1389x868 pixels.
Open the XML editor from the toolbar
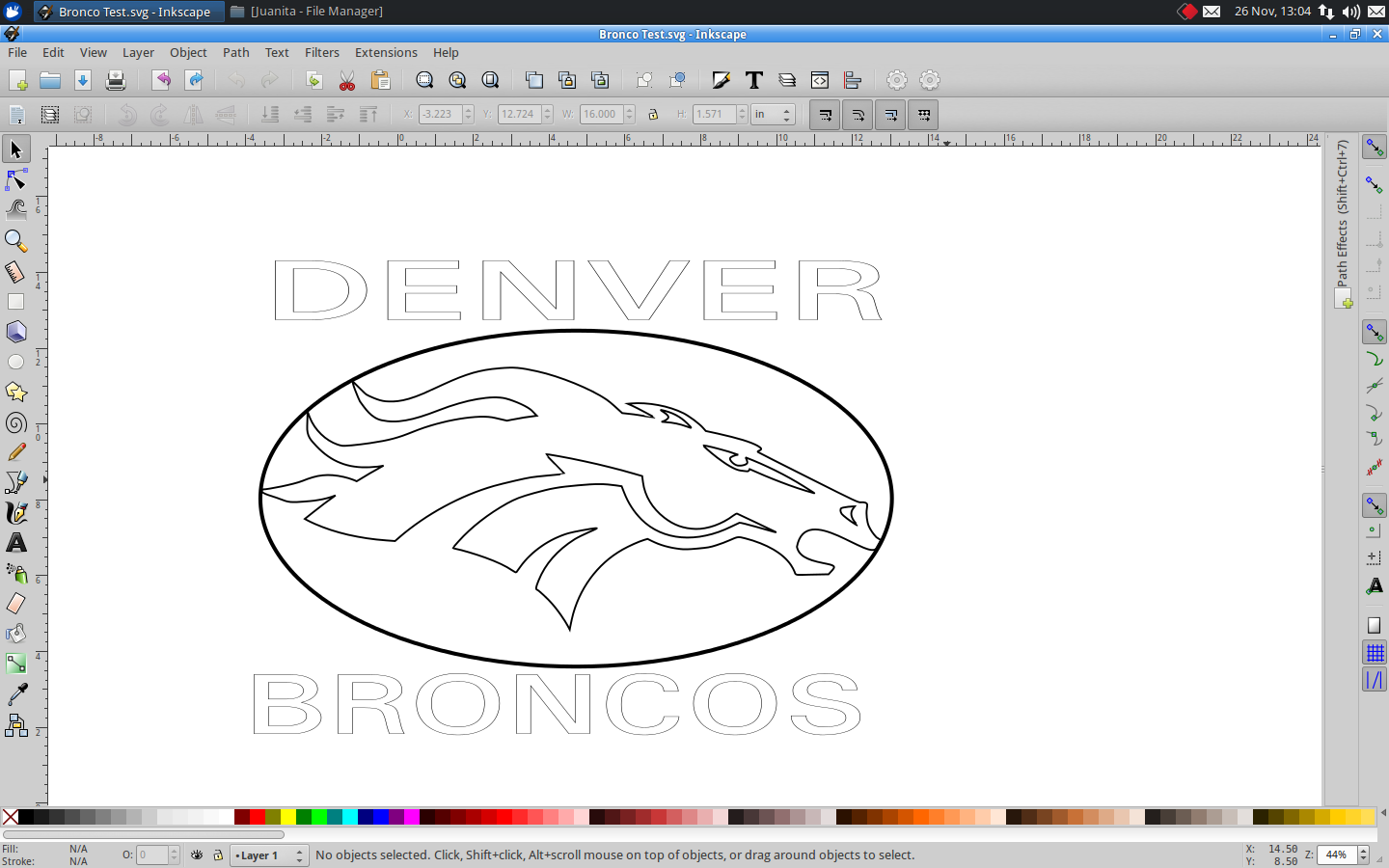tap(820, 81)
